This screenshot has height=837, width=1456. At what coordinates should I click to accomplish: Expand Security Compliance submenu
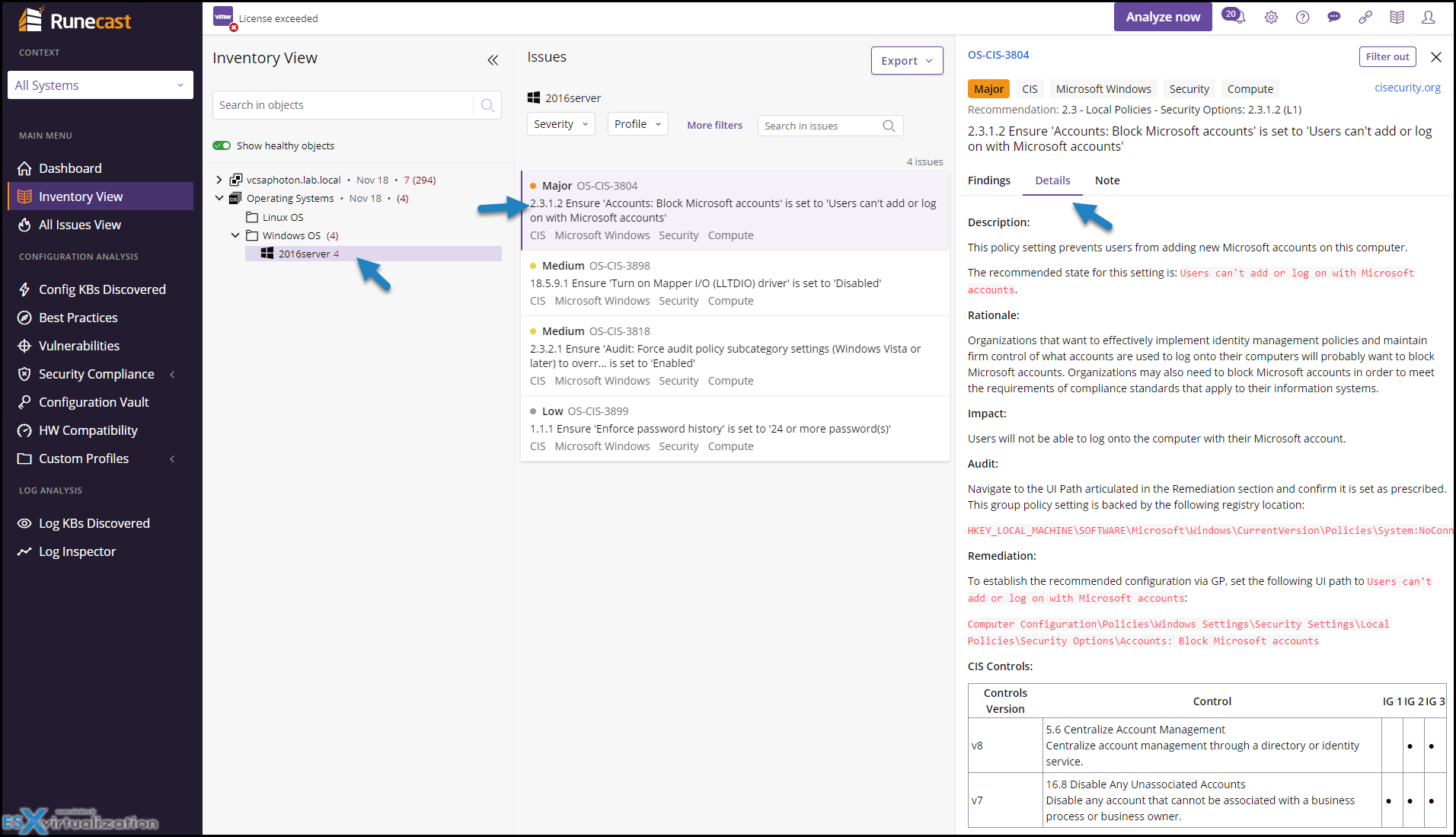coord(173,374)
